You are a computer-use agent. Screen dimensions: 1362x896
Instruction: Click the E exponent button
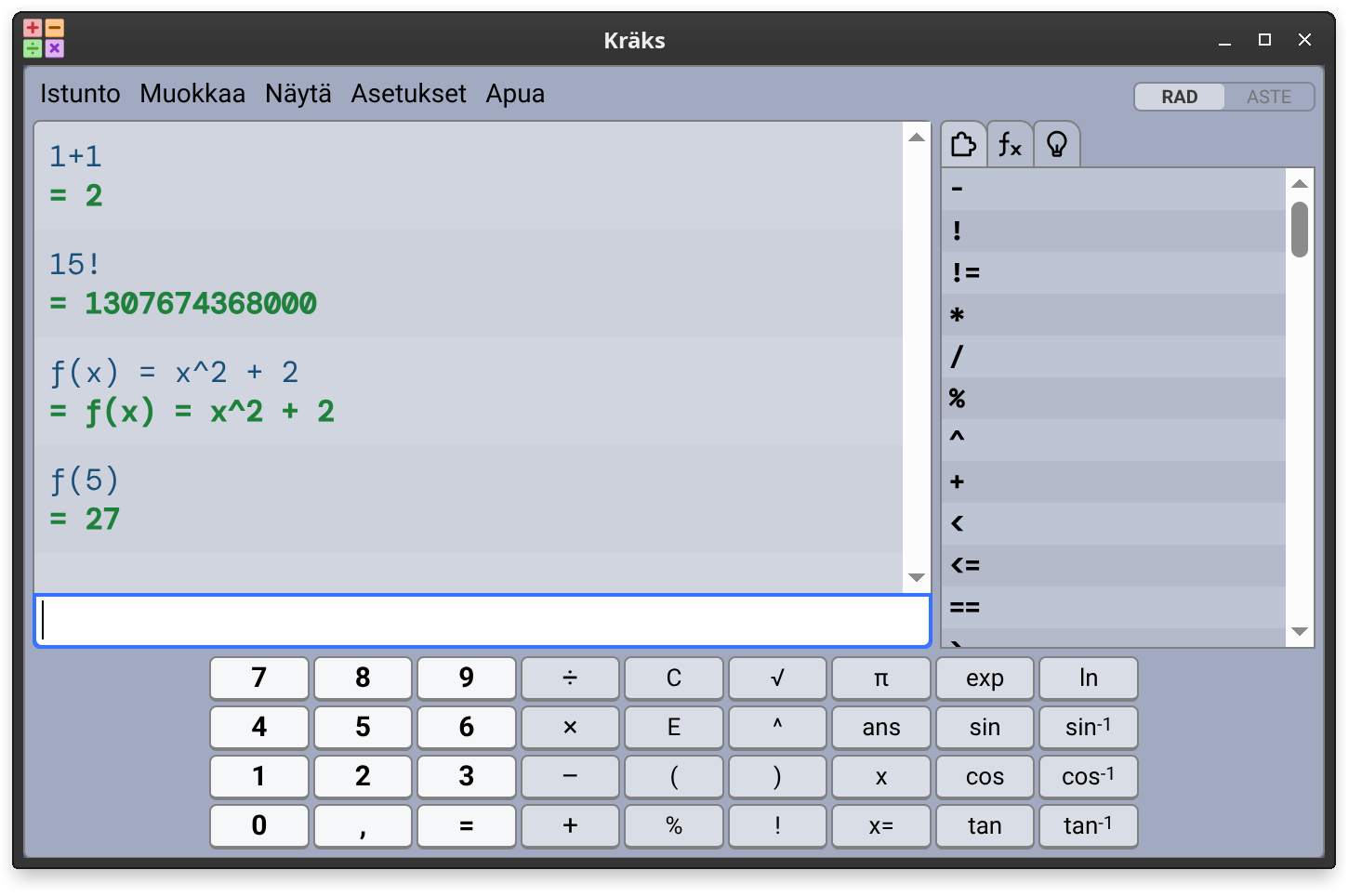(674, 727)
